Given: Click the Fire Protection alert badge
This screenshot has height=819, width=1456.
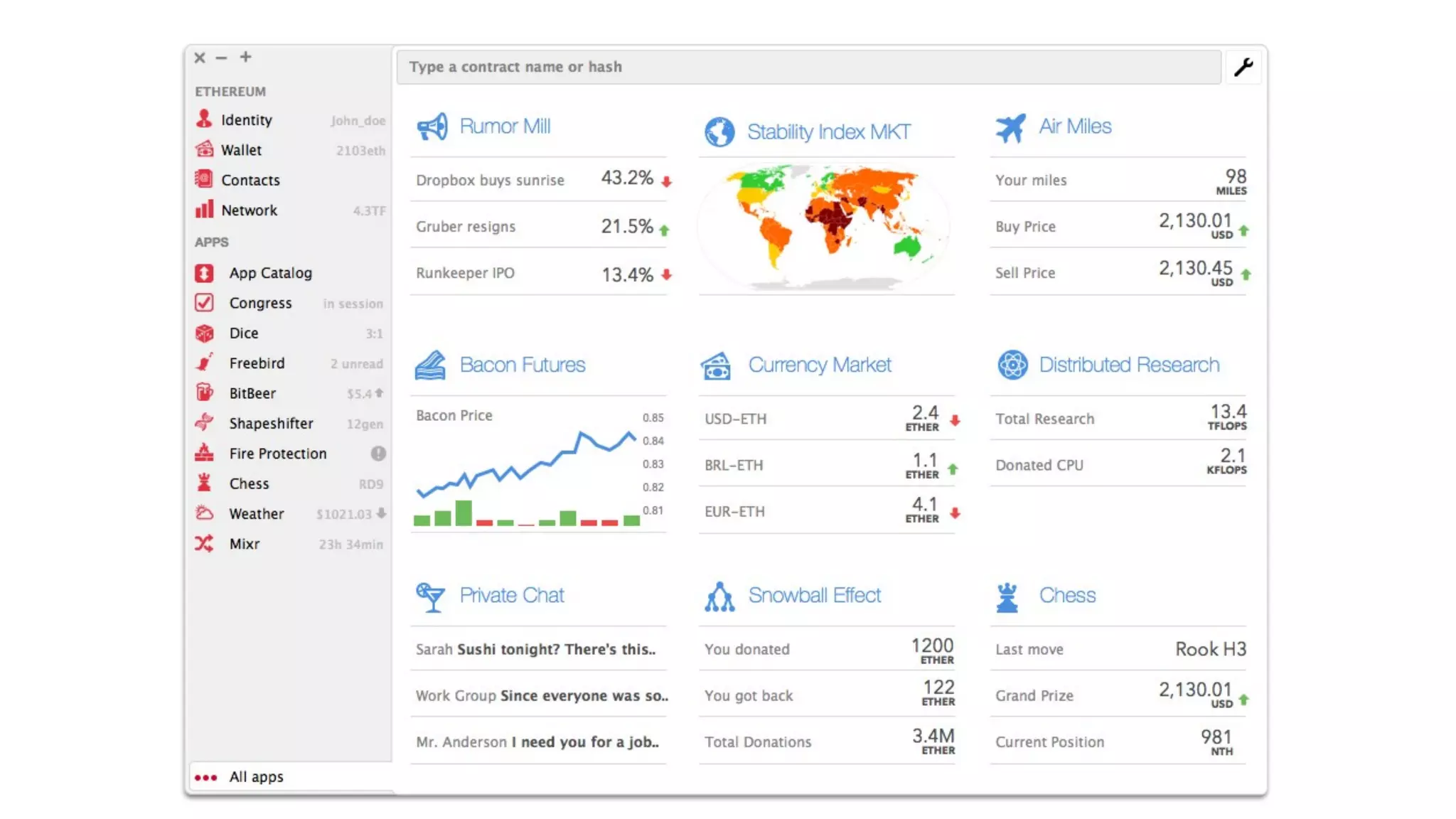Looking at the screenshot, I should (x=378, y=454).
